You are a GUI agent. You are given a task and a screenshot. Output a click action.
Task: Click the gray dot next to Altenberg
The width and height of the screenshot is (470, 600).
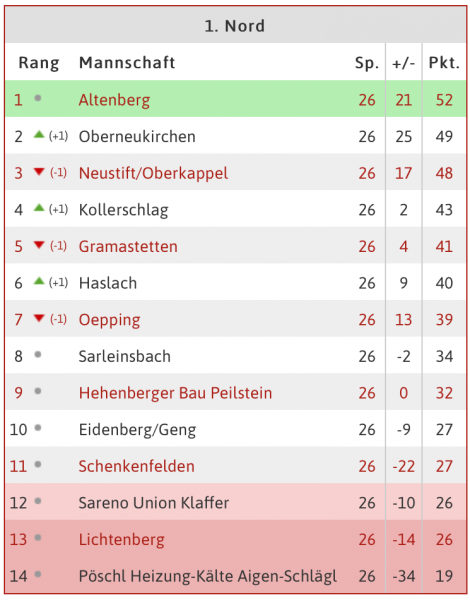tap(38, 98)
